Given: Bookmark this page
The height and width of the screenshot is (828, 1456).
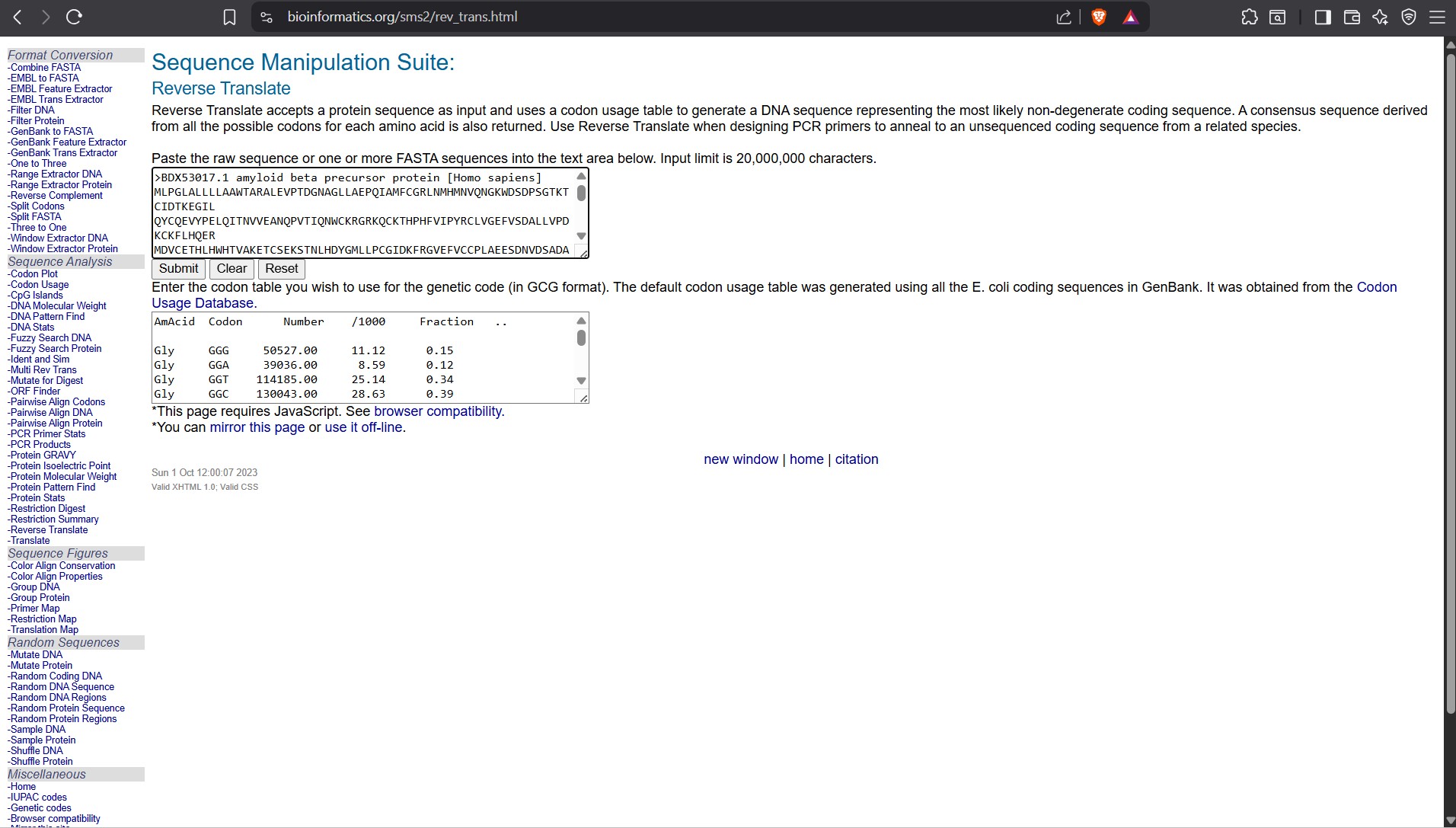Looking at the screenshot, I should (x=229, y=17).
